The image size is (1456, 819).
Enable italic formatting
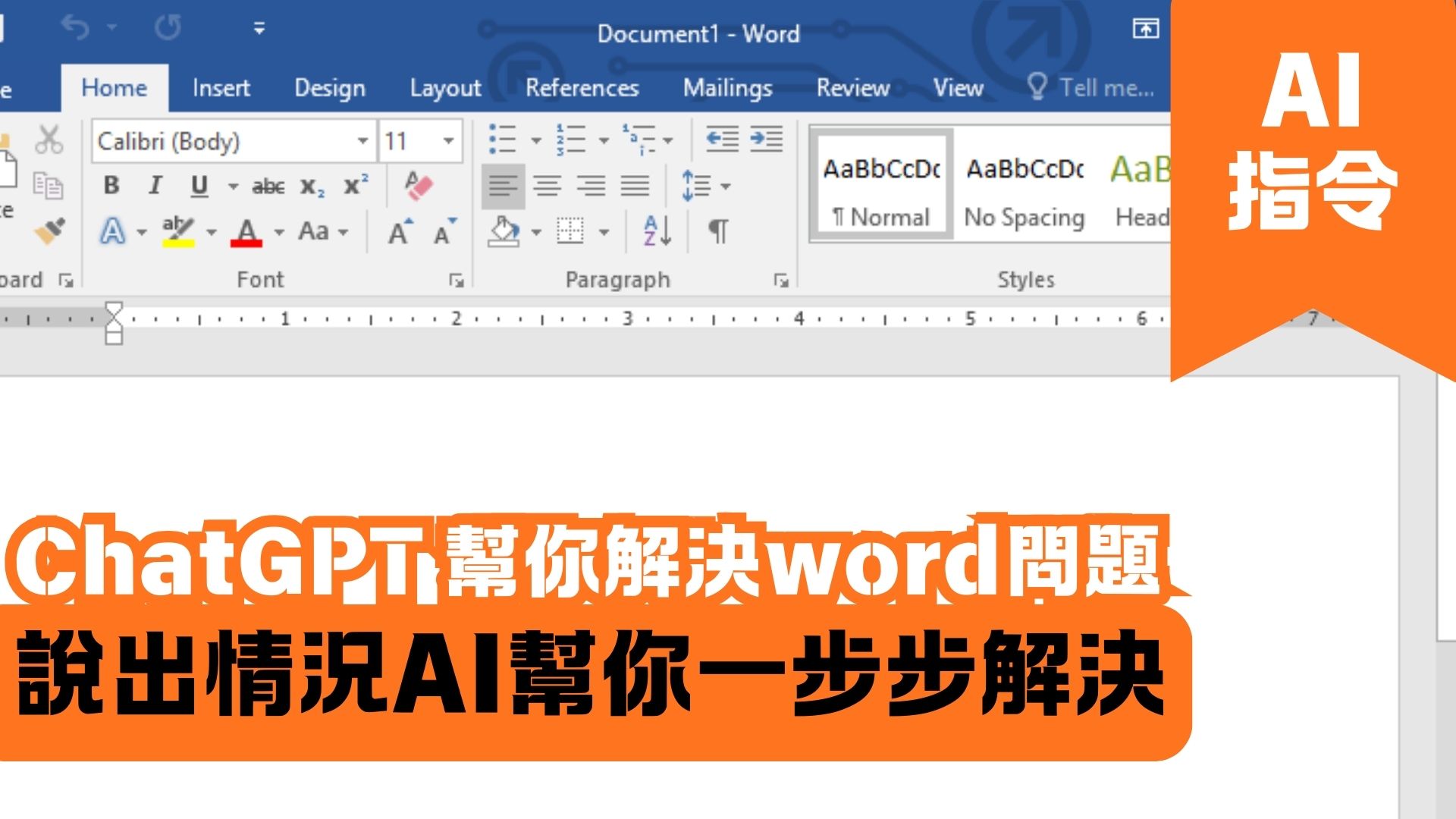click(x=156, y=184)
